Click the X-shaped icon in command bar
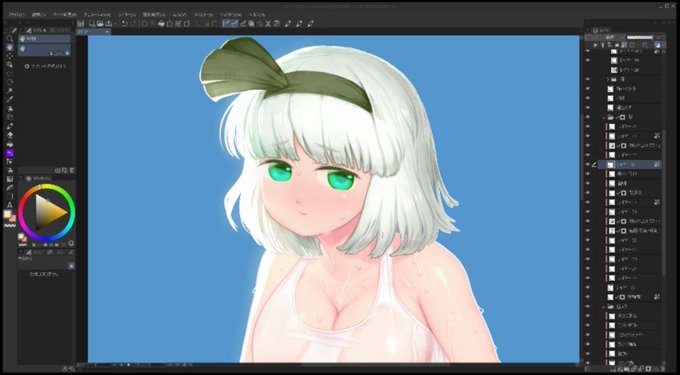 268,23
